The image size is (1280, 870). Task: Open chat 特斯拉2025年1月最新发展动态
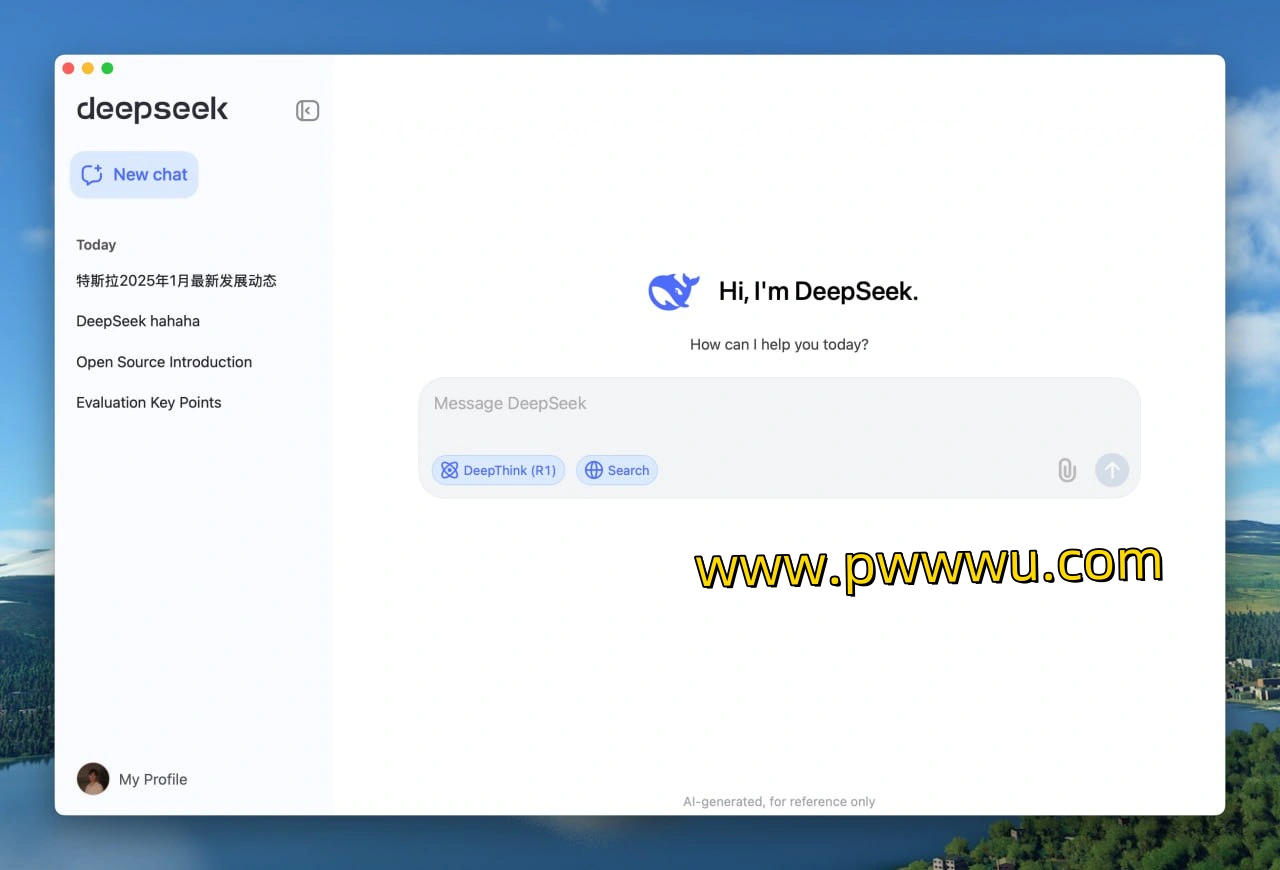pyautogui.click(x=177, y=281)
